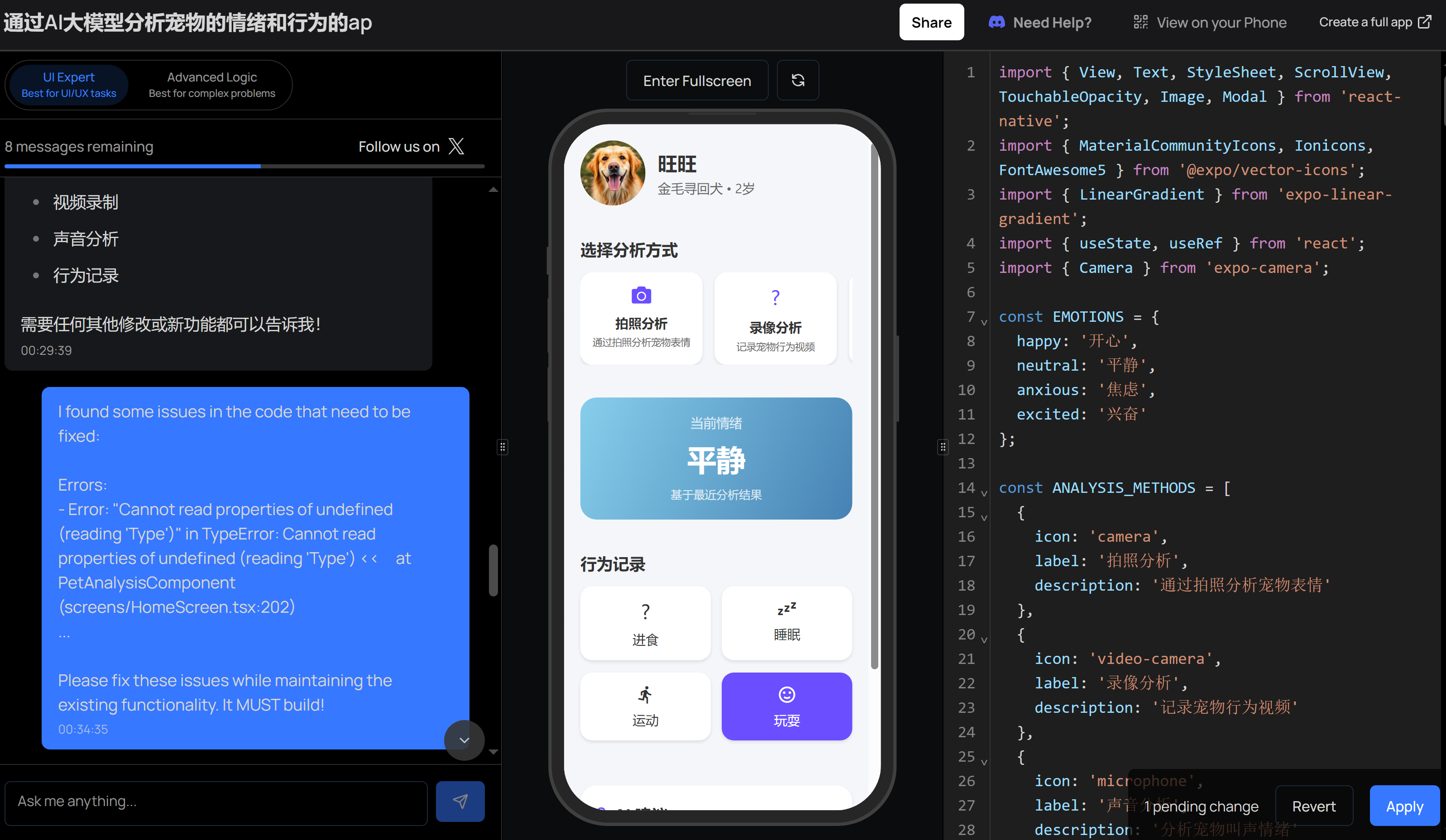Image resolution: width=1446 pixels, height=840 pixels.
Task: Click the Discord icon next to Need Help
Action: click(x=997, y=22)
